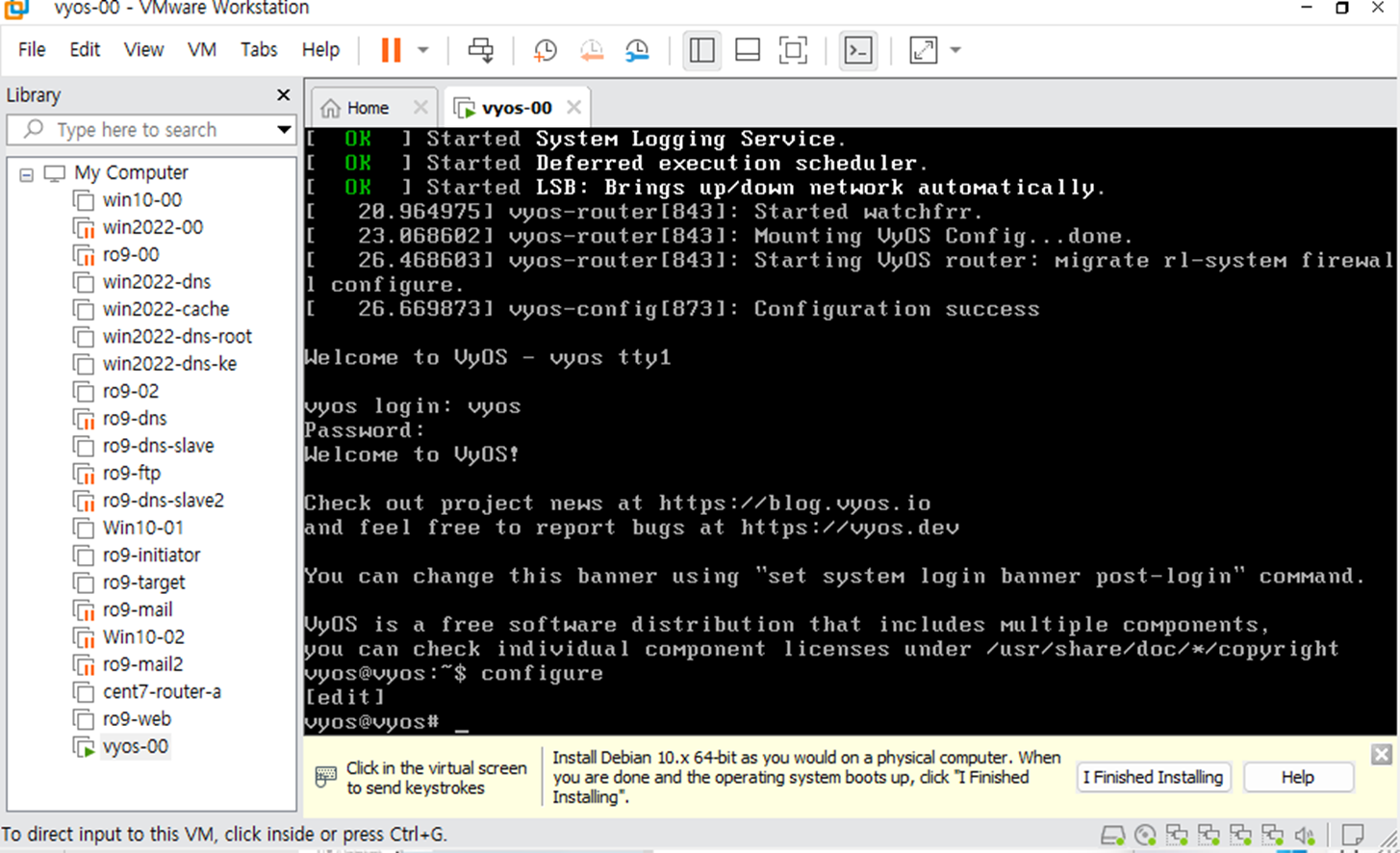Click the Help button in the install bar
This screenshot has width=1400, height=853.
(1297, 777)
